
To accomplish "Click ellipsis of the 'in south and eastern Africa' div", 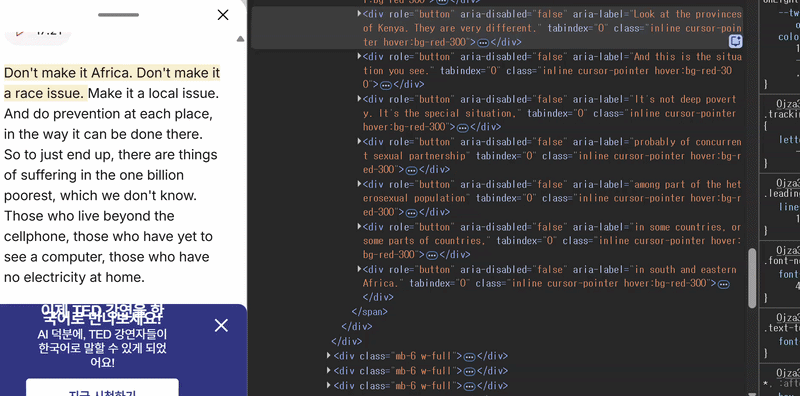I will click(723, 284).
